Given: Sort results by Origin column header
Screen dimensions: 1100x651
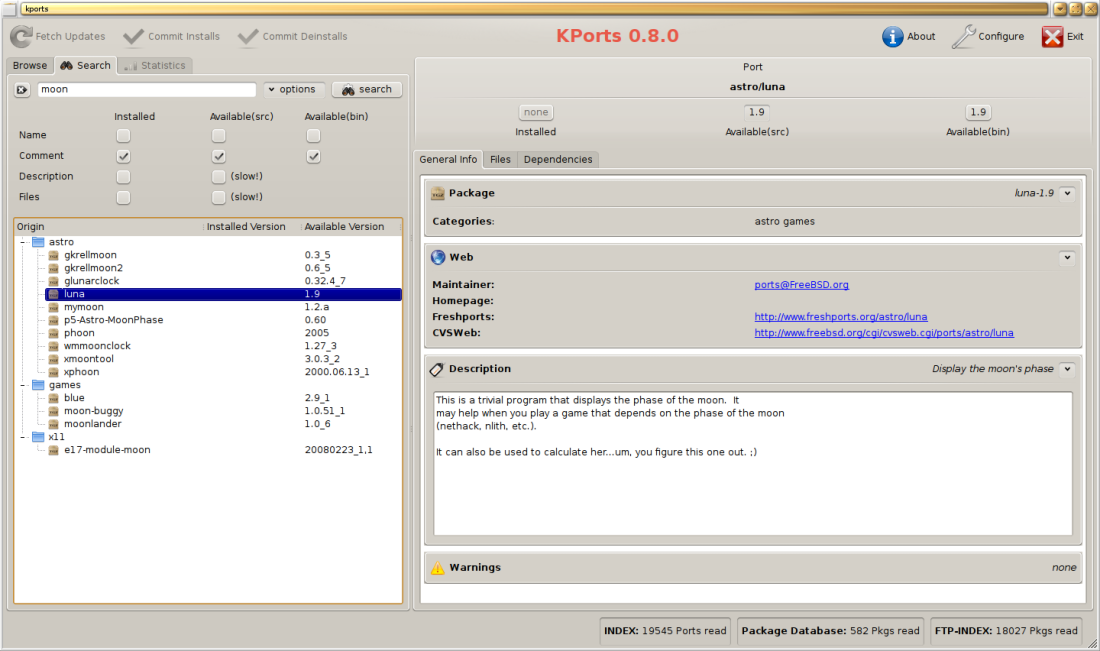Looking at the screenshot, I should (x=109, y=227).
